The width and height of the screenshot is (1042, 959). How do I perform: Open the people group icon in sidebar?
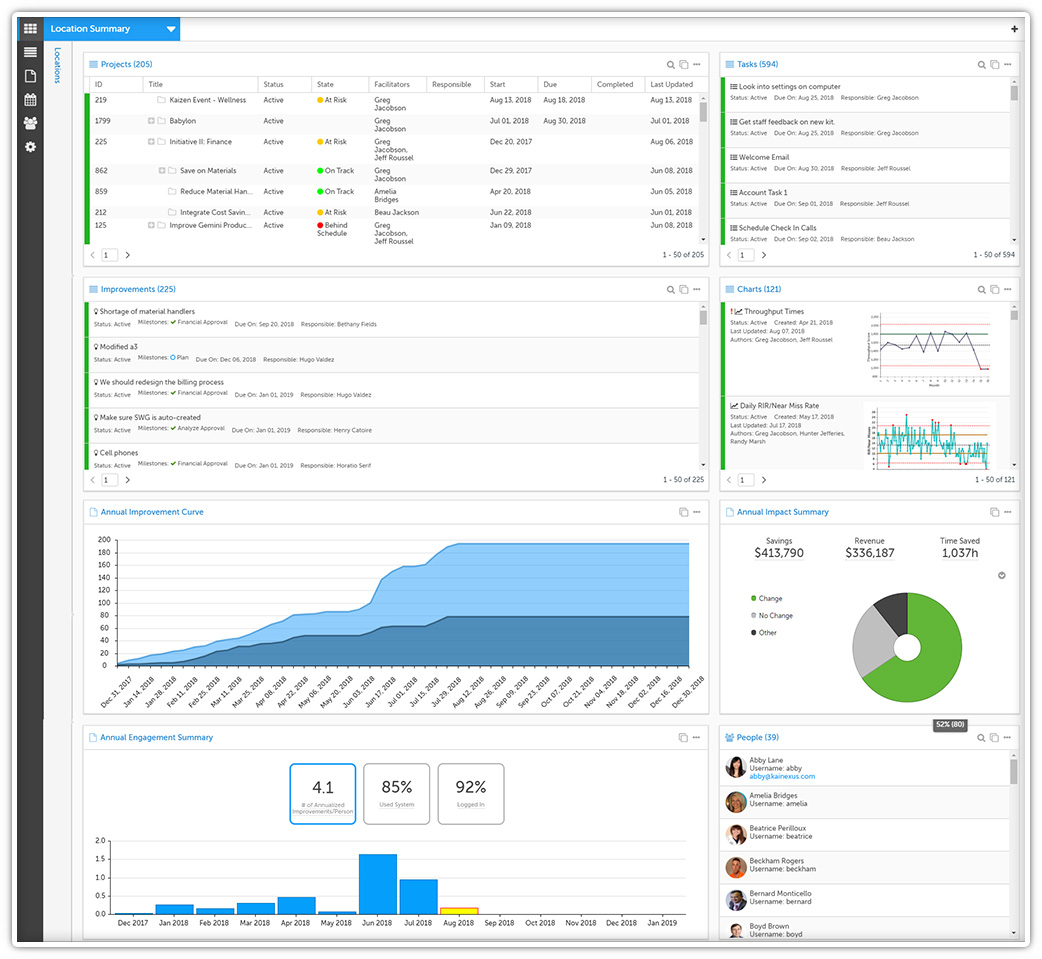point(30,123)
